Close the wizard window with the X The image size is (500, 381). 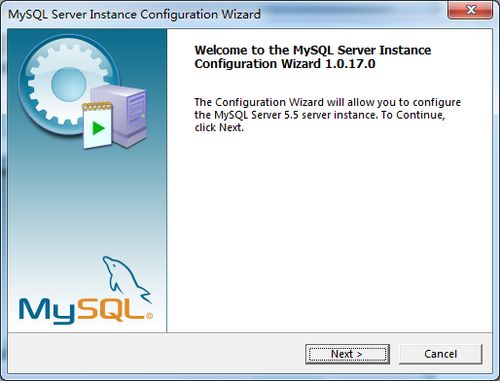tap(471, 10)
